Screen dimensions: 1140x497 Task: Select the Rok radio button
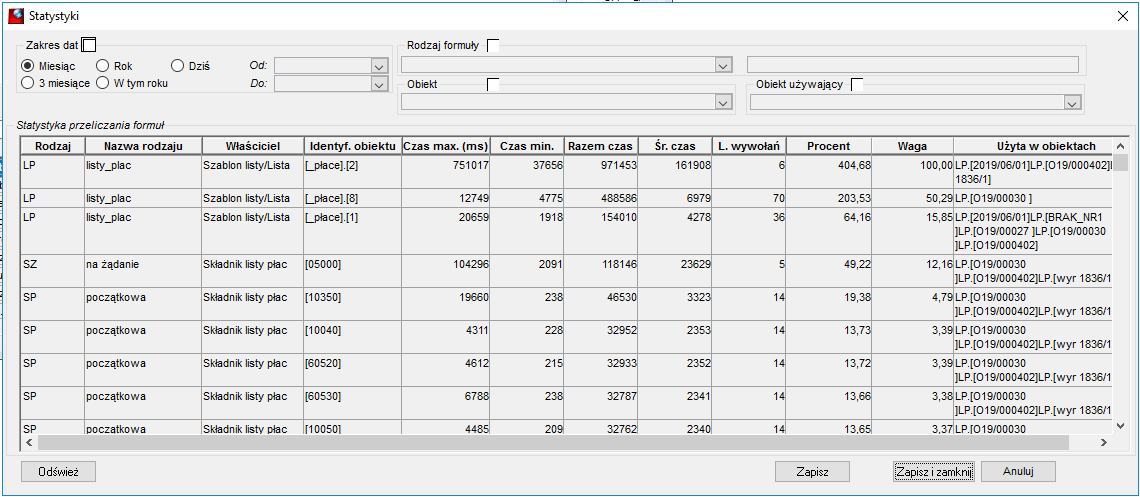pos(114,66)
